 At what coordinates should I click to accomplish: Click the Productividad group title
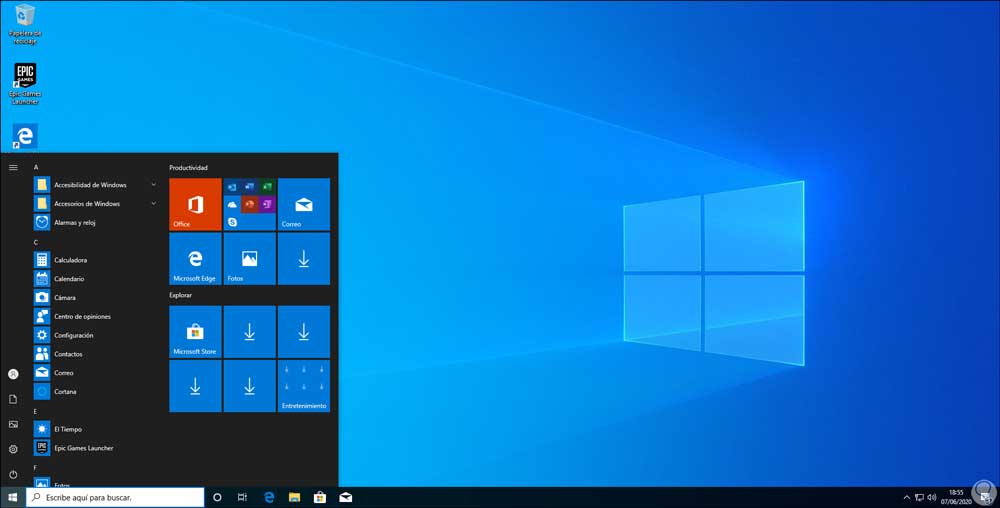(x=188, y=168)
